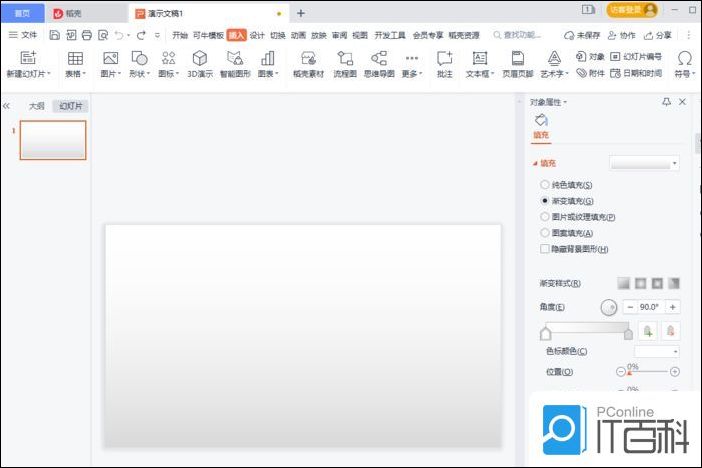Image resolution: width=702 pixels, height=468 pixels.
Task: Add a Comment with the 批注 icon
Action: tap(445, 58)
